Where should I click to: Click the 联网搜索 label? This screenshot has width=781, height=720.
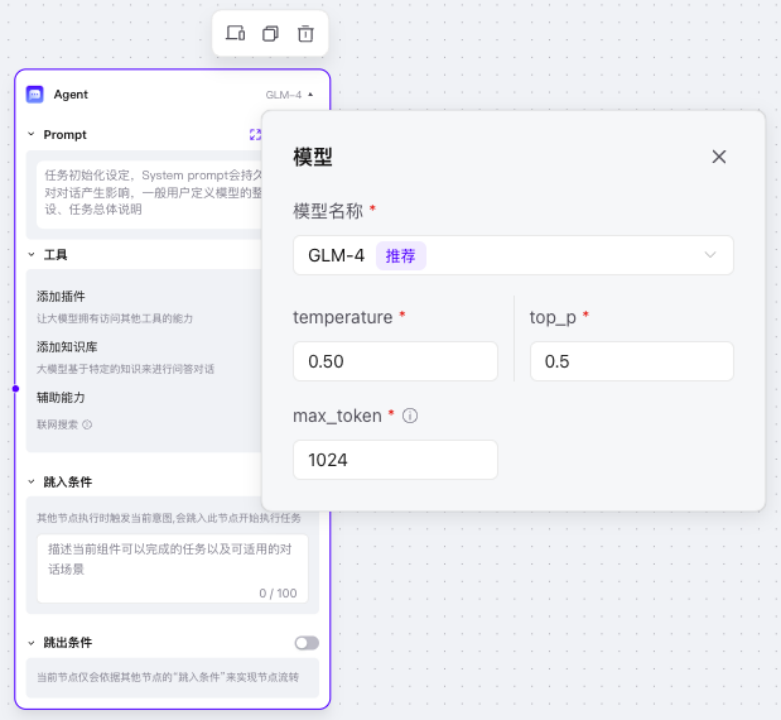[57, 424]
